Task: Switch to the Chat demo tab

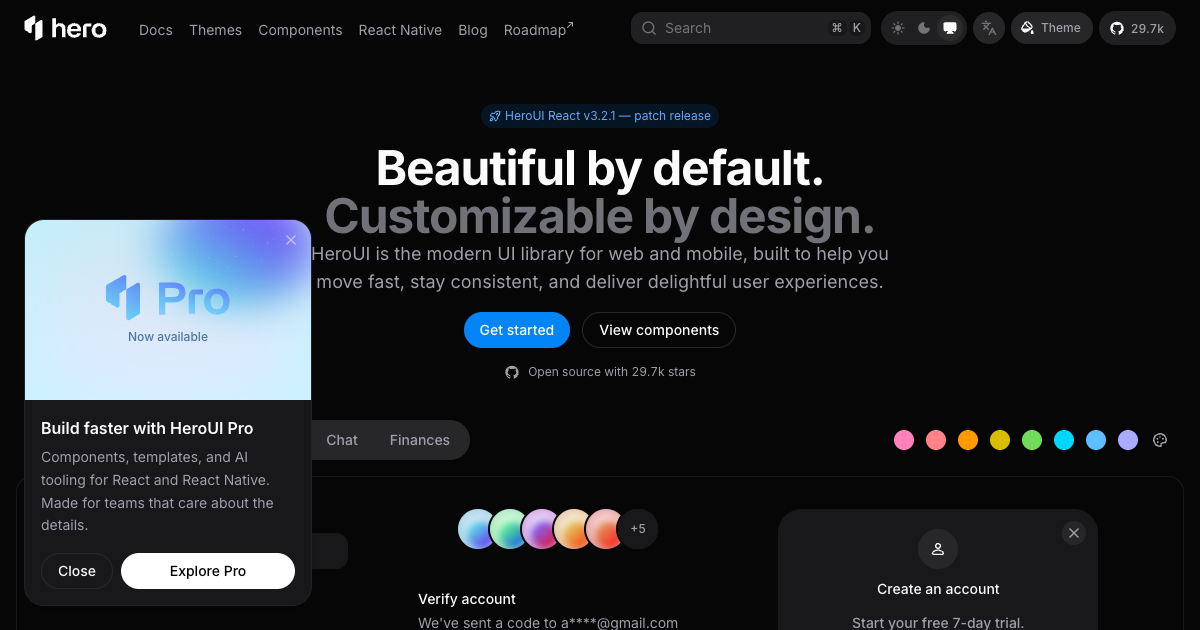Action: 342,440
